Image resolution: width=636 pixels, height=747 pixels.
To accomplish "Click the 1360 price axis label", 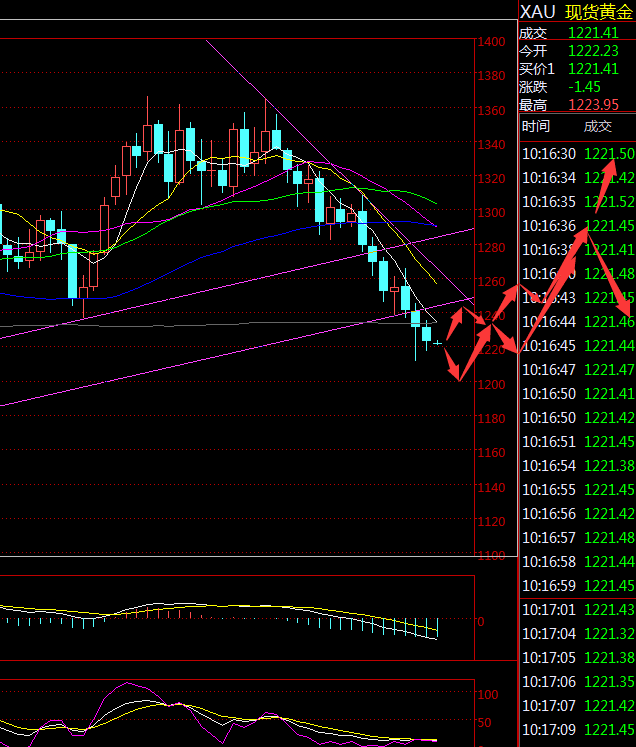I will pos(491,110).
